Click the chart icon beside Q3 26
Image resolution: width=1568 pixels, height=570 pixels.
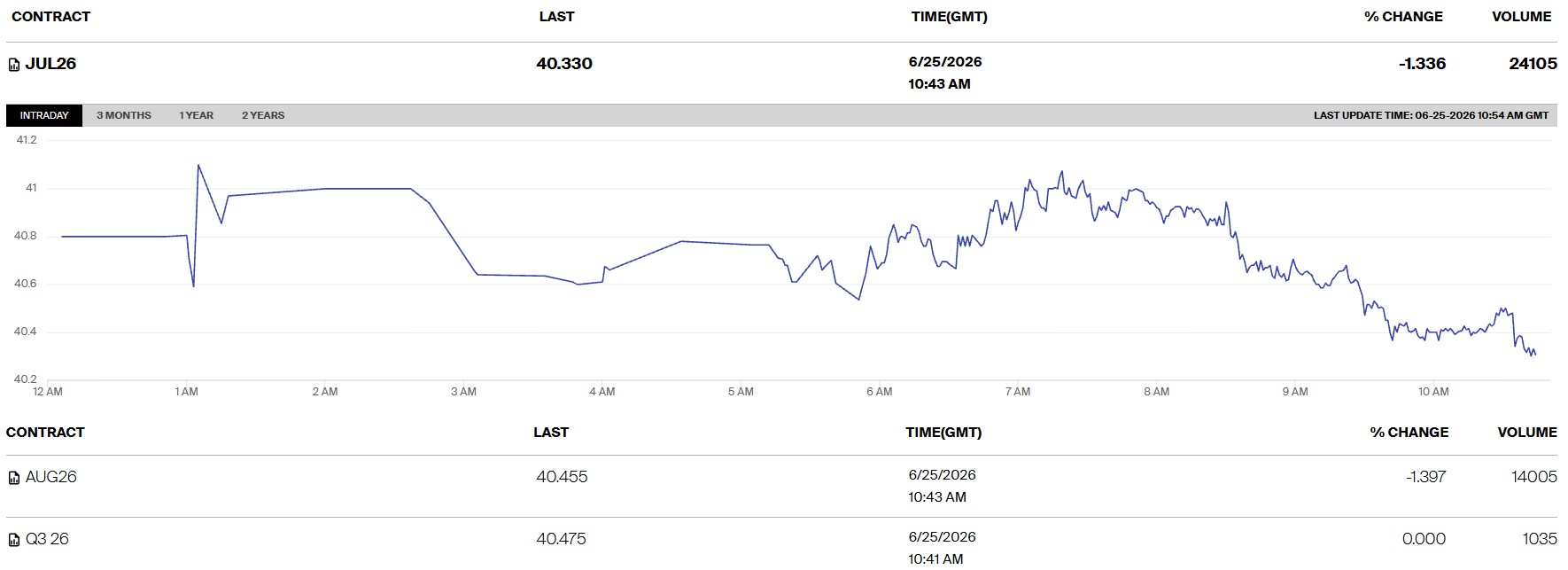coord(14,540)
